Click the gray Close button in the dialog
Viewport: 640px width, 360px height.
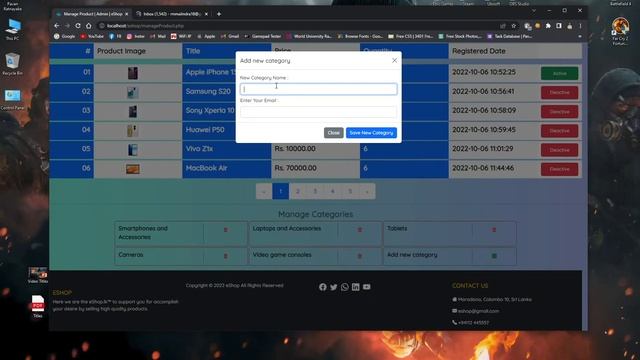[333, 133]
